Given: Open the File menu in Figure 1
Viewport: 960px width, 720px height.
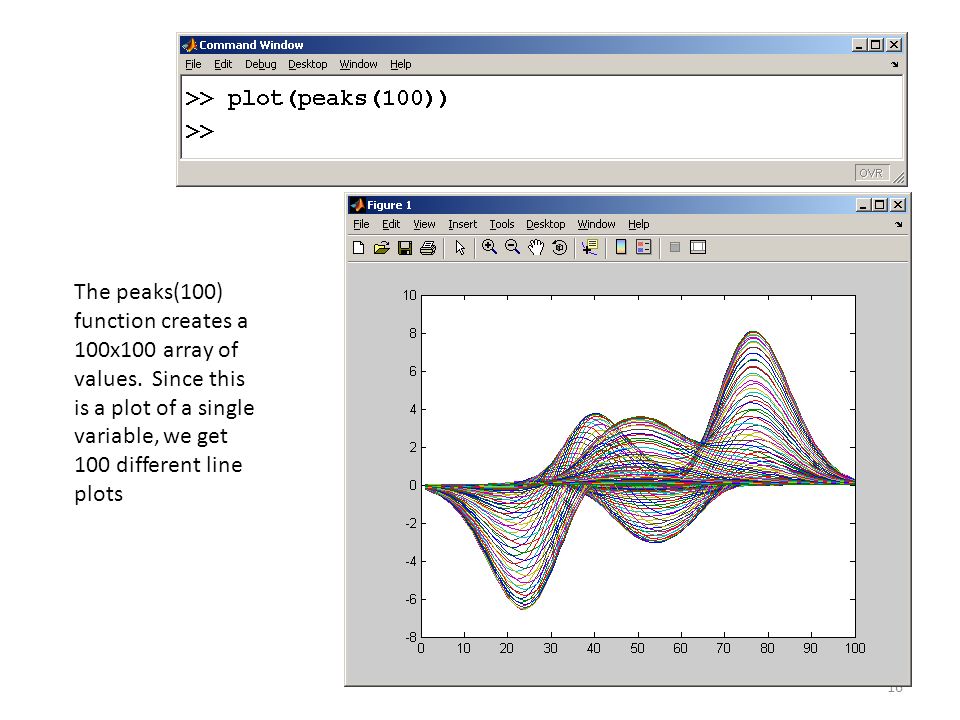Looking at the screenshot, I should (361, 224).
